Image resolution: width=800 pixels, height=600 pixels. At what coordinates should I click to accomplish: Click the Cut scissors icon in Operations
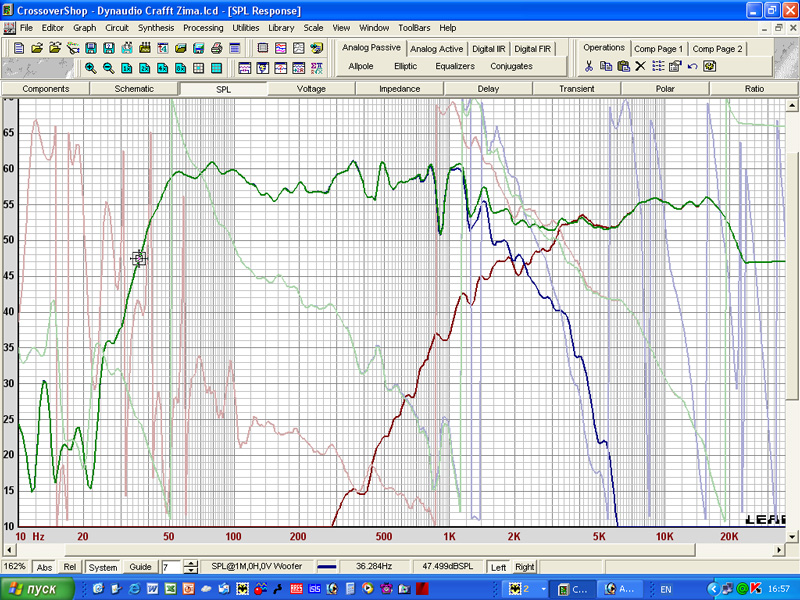point(588,66)
